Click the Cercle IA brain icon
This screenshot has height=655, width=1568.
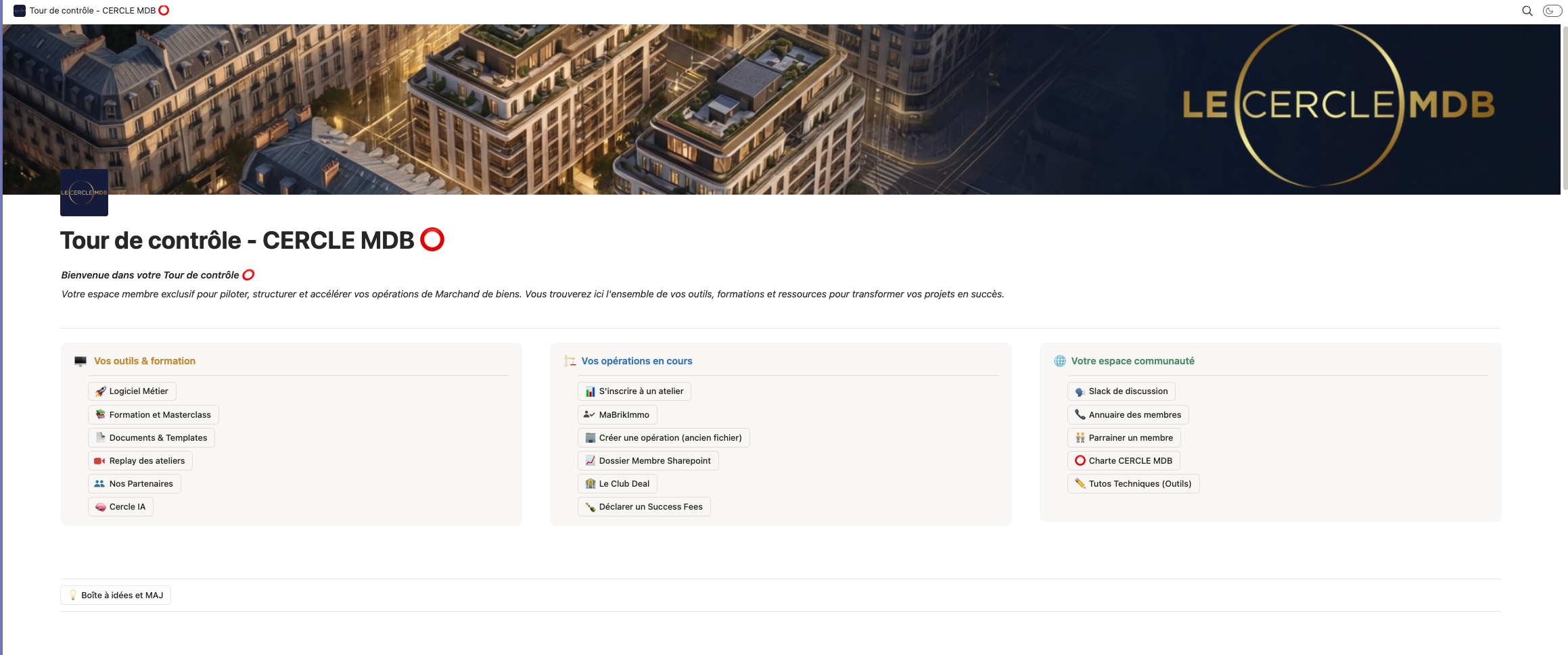tap(100, 507)
